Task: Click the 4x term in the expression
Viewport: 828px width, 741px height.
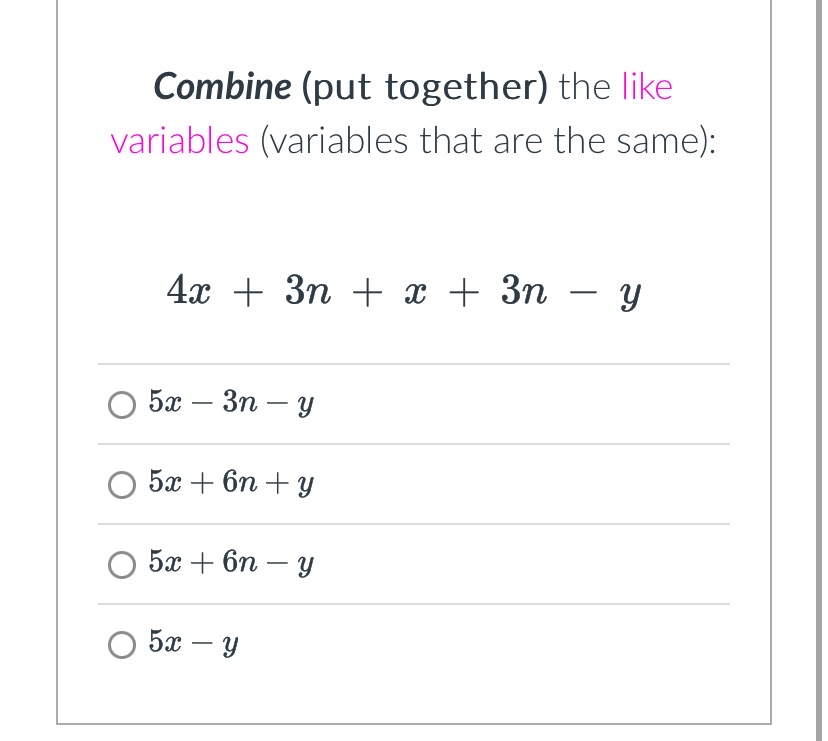Action: pyautogui.click(x=189, y=290)
